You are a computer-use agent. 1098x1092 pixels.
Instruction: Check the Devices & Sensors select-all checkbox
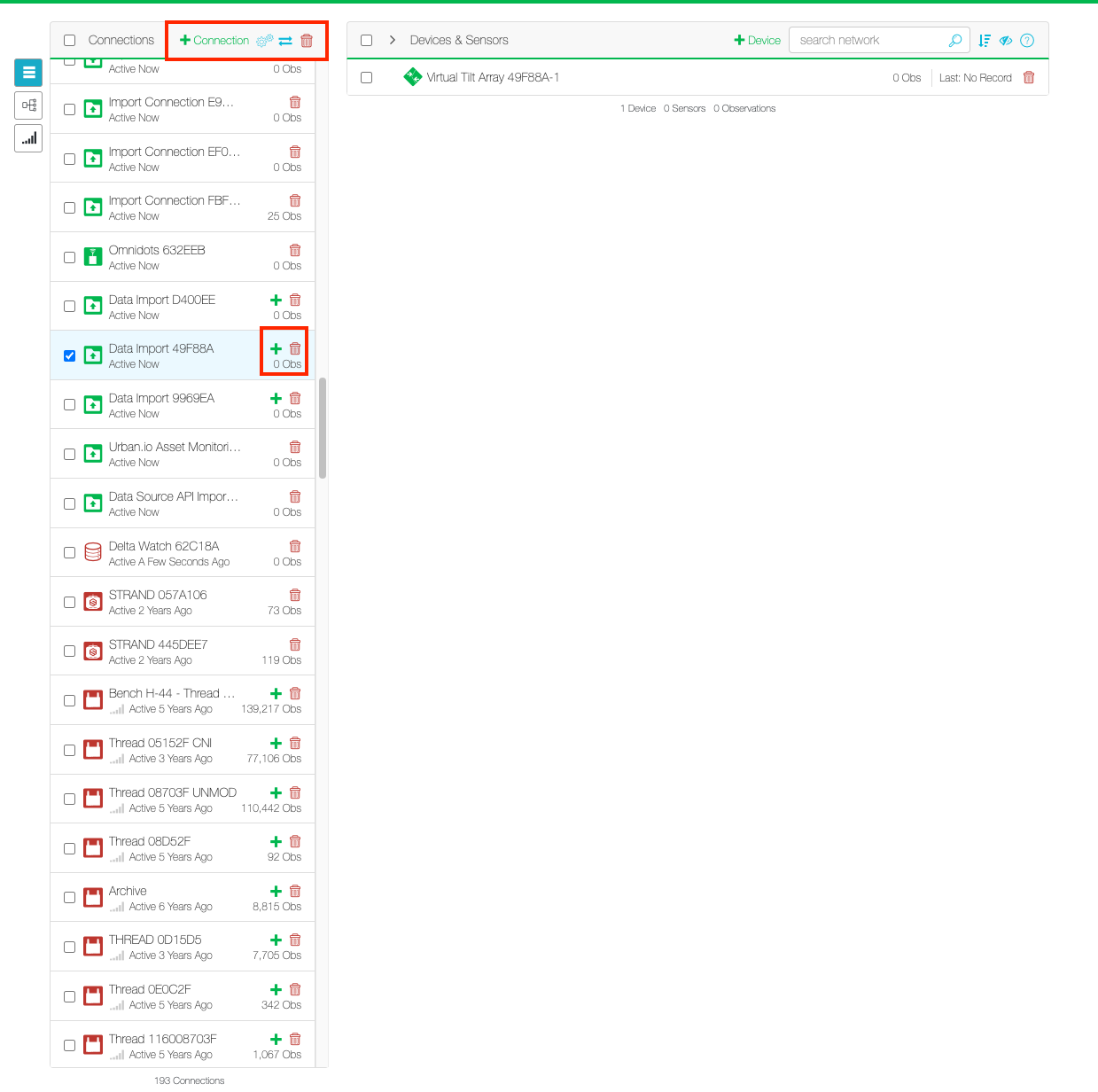tap(367, 40)
